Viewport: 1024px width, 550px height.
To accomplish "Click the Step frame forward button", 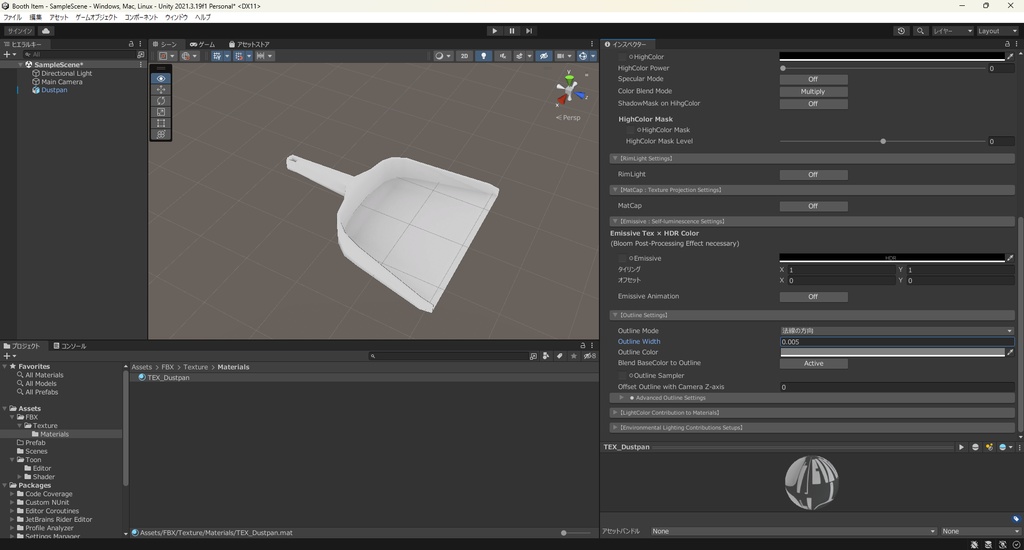I will tap(528, 31).
